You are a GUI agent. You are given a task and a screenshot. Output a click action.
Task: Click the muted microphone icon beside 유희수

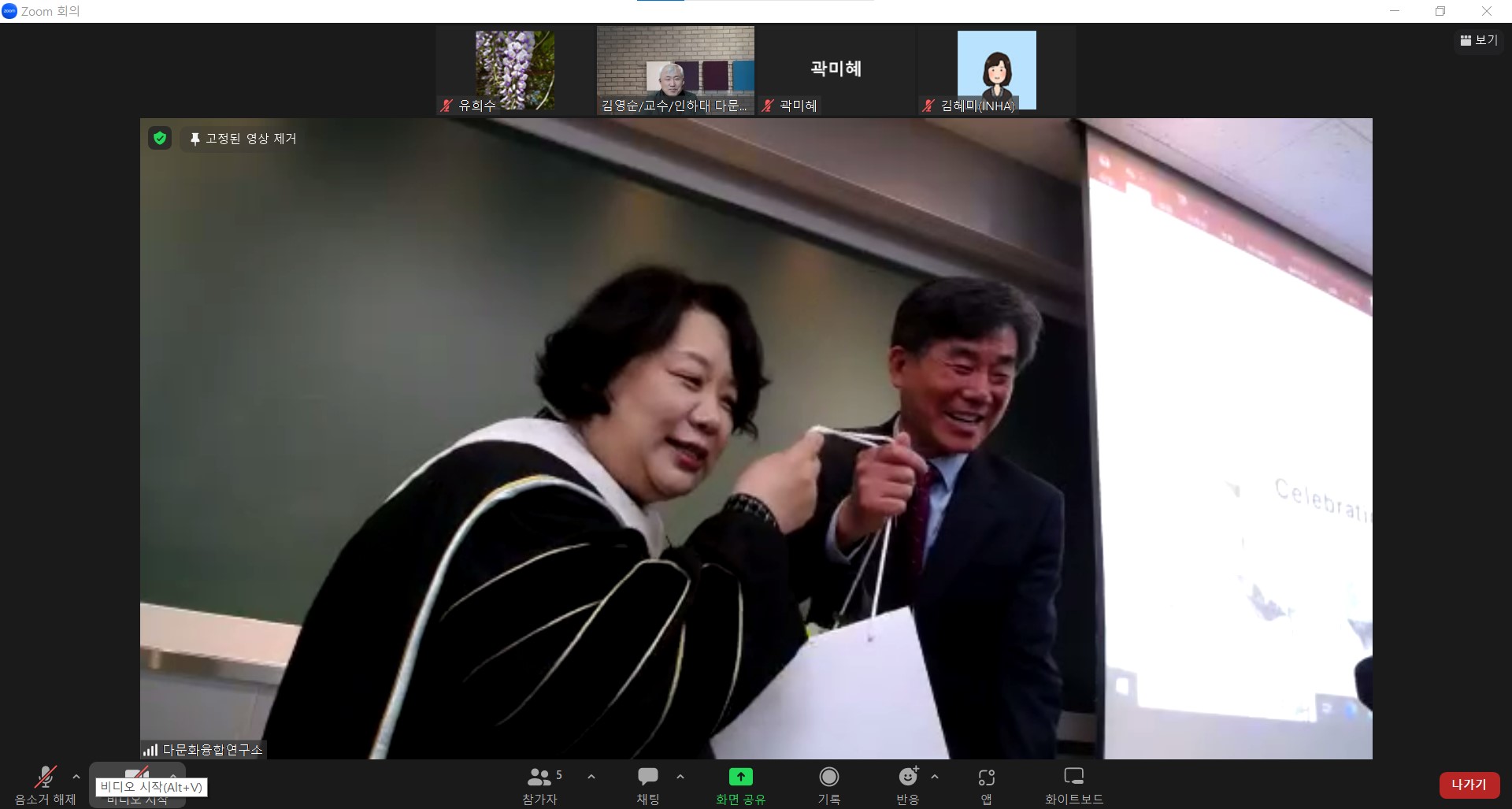click(447, 106)
